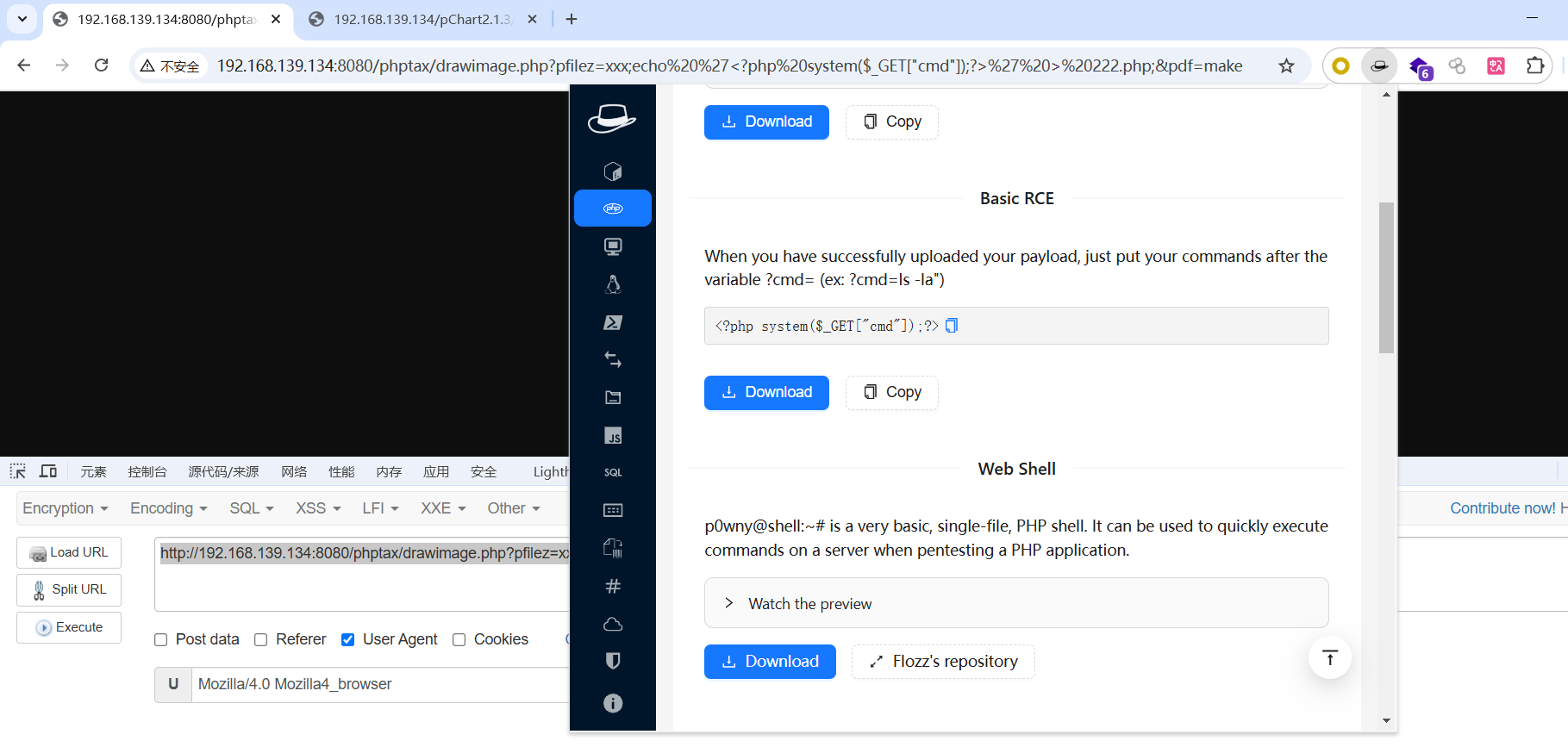Click Download button under Basic RCE

click(766, 392)
